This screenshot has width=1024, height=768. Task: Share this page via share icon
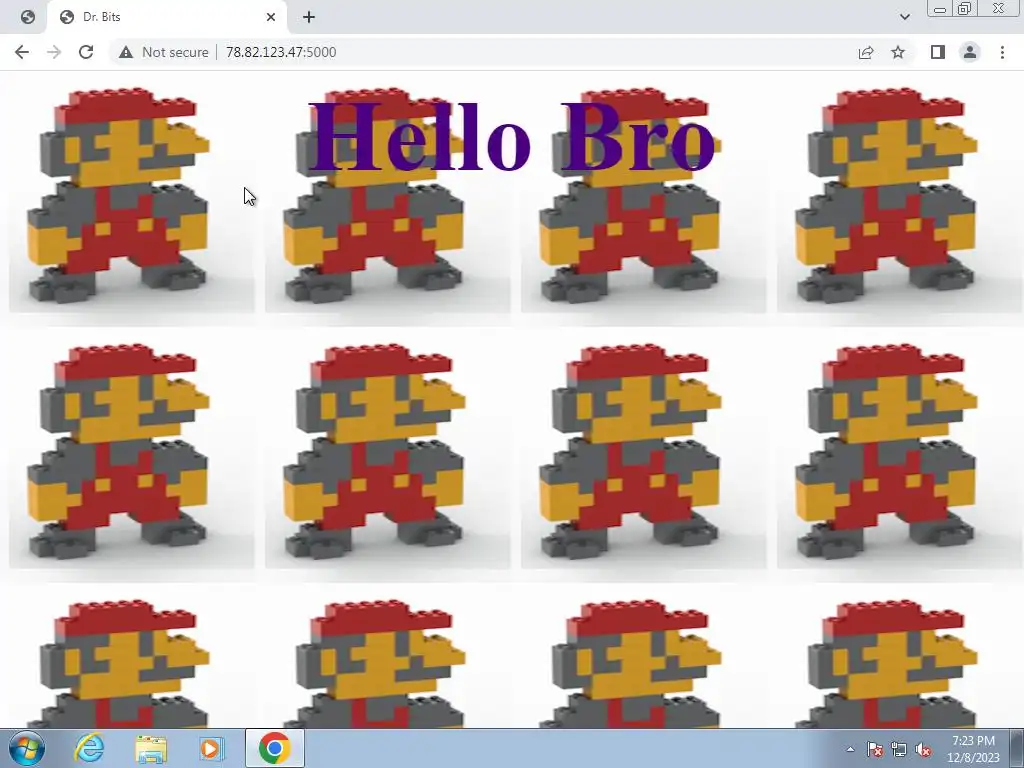coord(866,52)
